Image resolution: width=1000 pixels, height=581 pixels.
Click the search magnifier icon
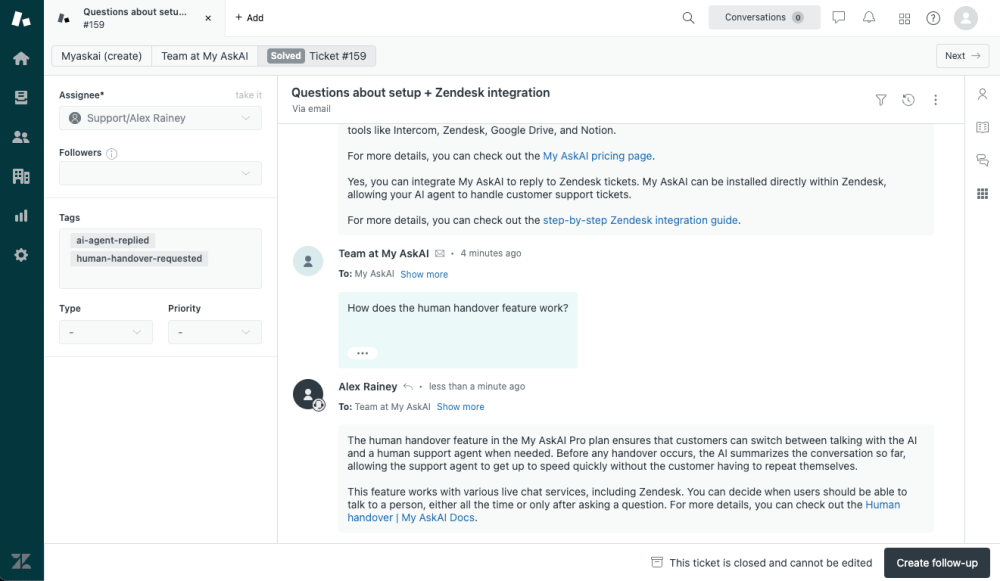coord(688,18)
